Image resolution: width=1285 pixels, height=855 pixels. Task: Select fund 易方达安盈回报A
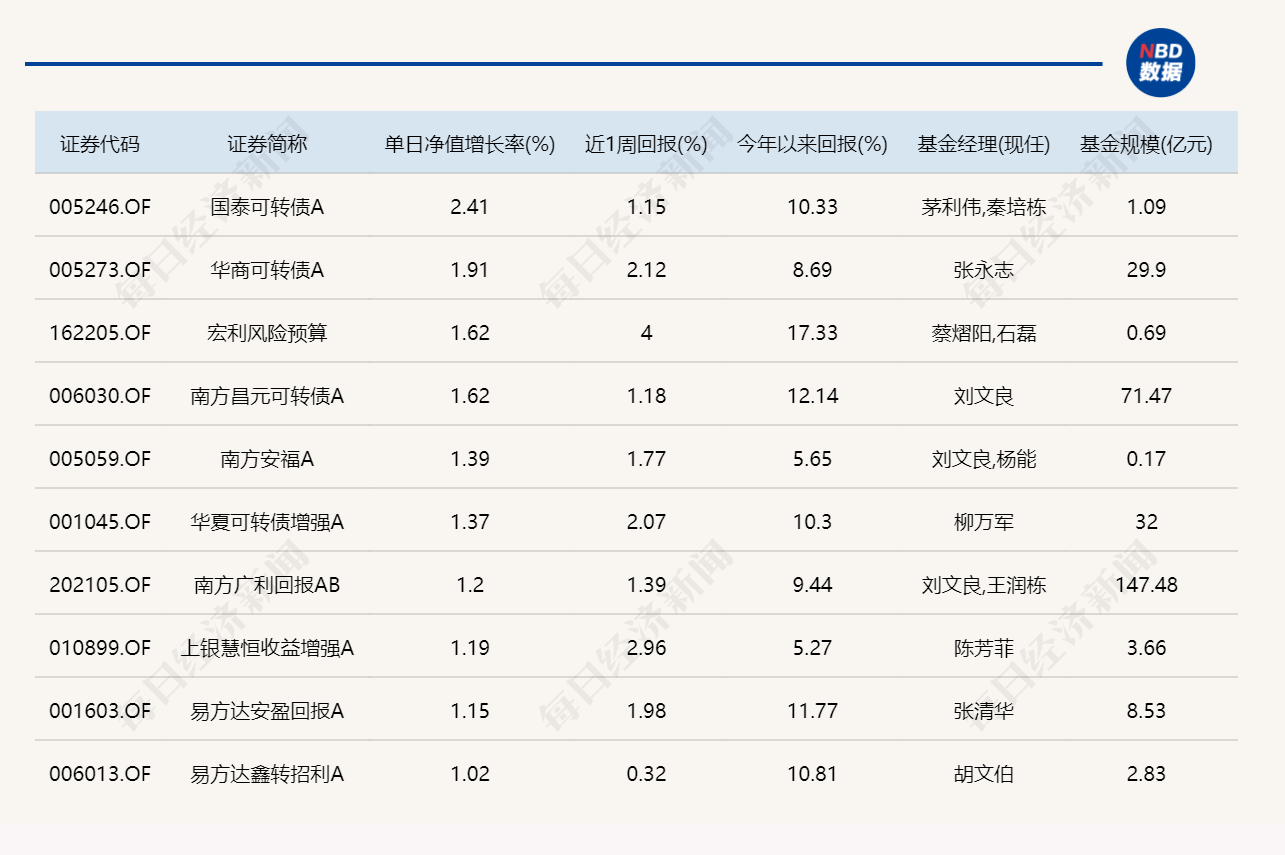[x=269, y=710]
